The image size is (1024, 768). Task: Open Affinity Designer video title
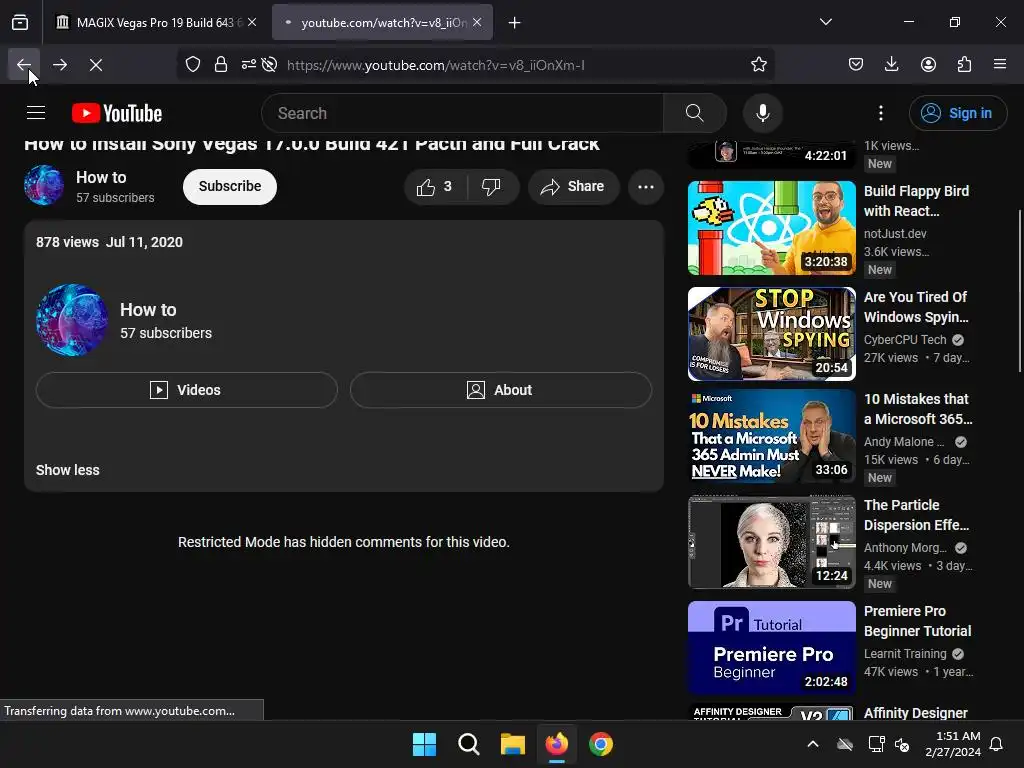coord(916,712)
